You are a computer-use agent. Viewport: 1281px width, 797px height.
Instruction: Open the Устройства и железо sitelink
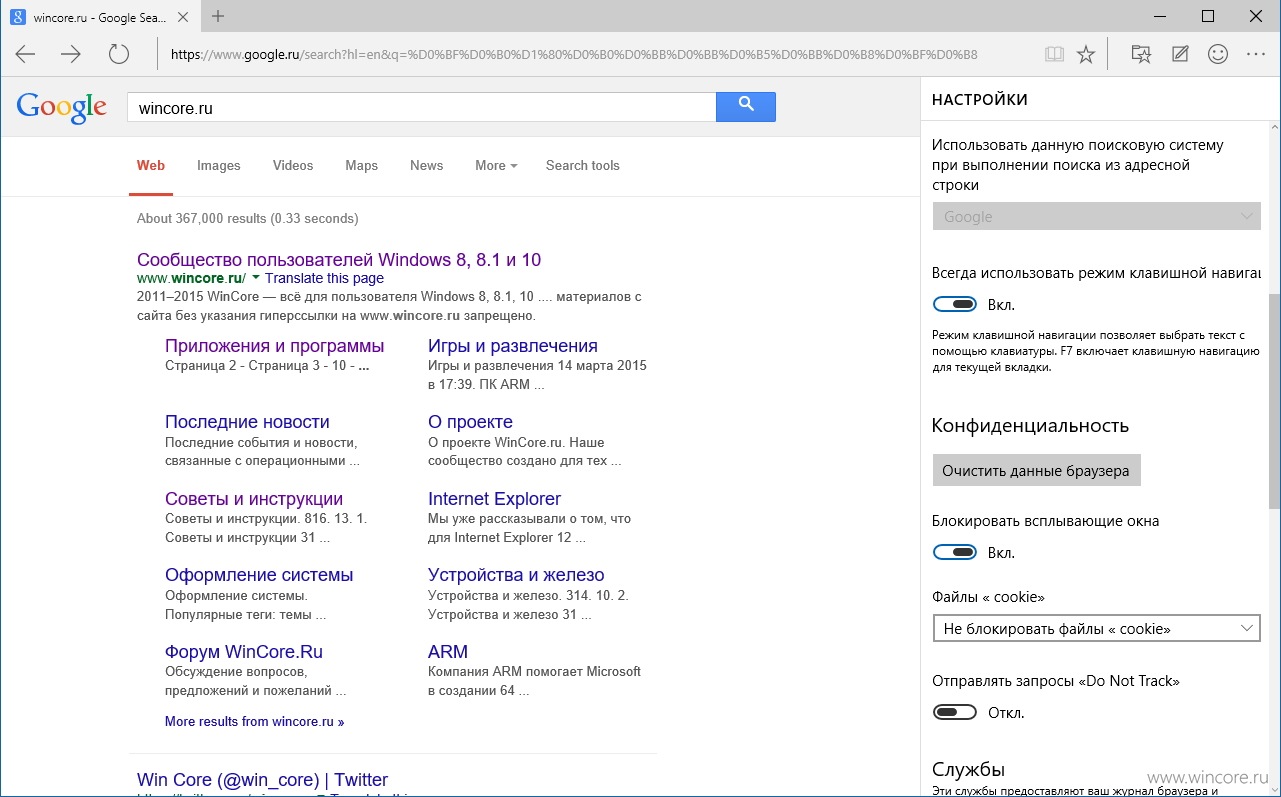coord(516,575)
